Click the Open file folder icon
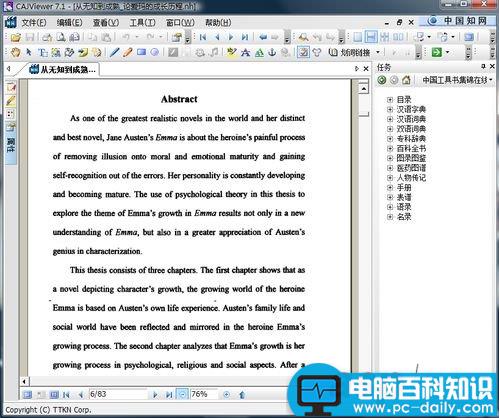Screen dimensions: 499x418 16,37
